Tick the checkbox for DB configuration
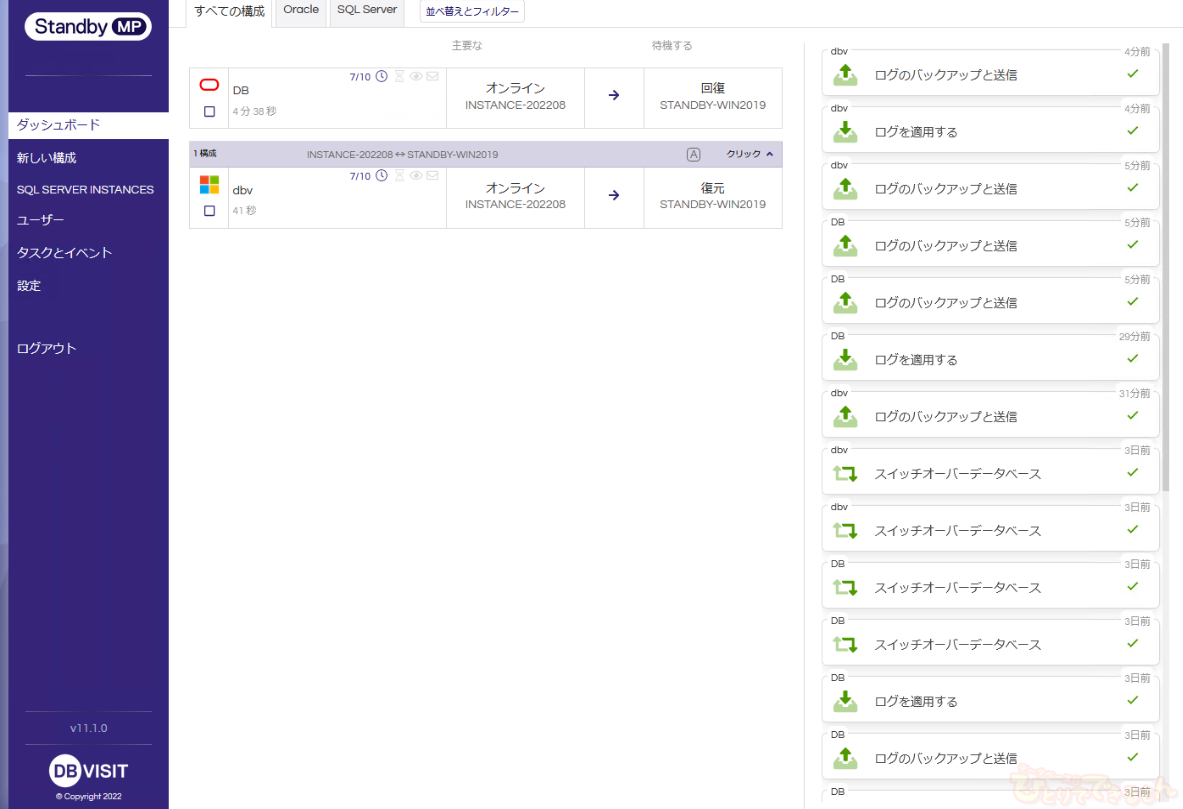Viewport: 1183px width, 809px height. pyautogui.click(x=209, y=112)
